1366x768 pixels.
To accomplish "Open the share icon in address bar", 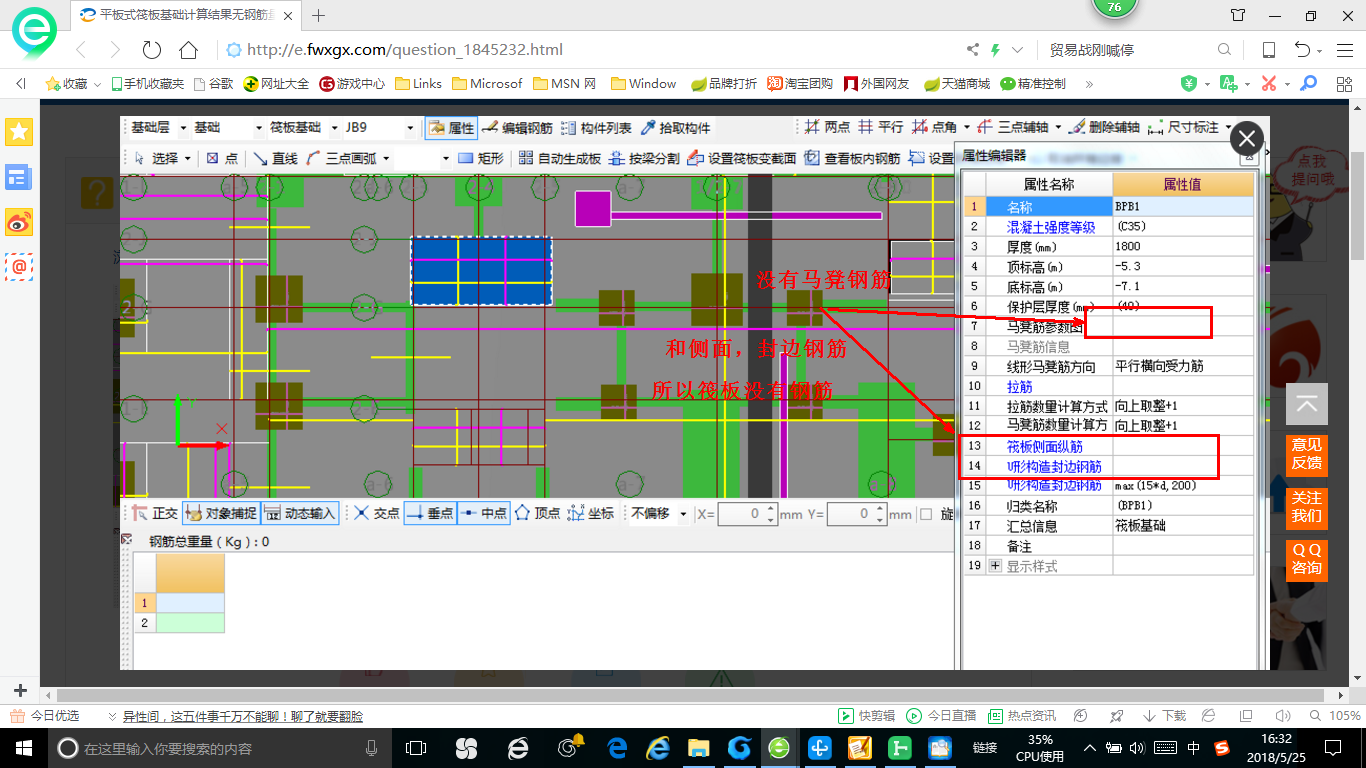I will 973,50.
